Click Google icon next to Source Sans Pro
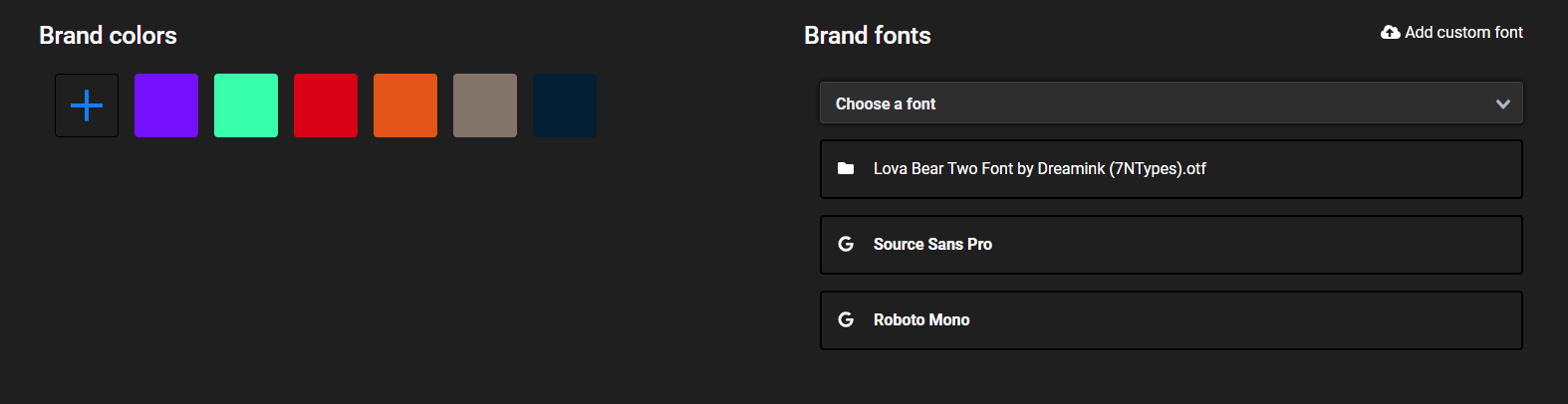 pos(846,245)
